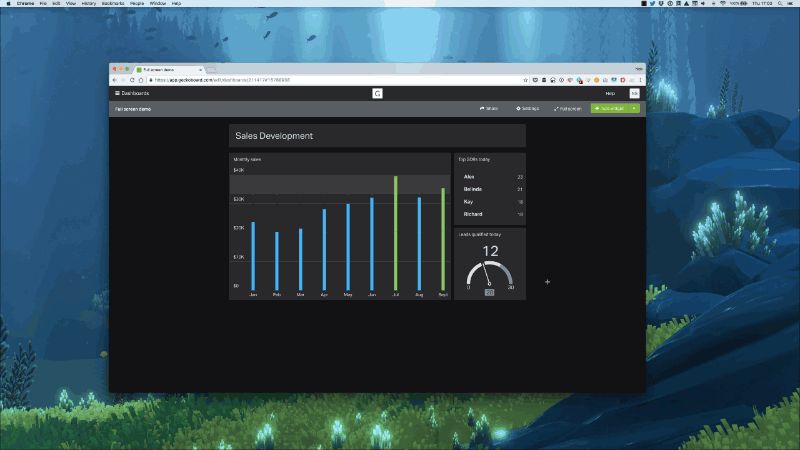
Task: Close the Full screen demo tab
Action: (201, 69)
